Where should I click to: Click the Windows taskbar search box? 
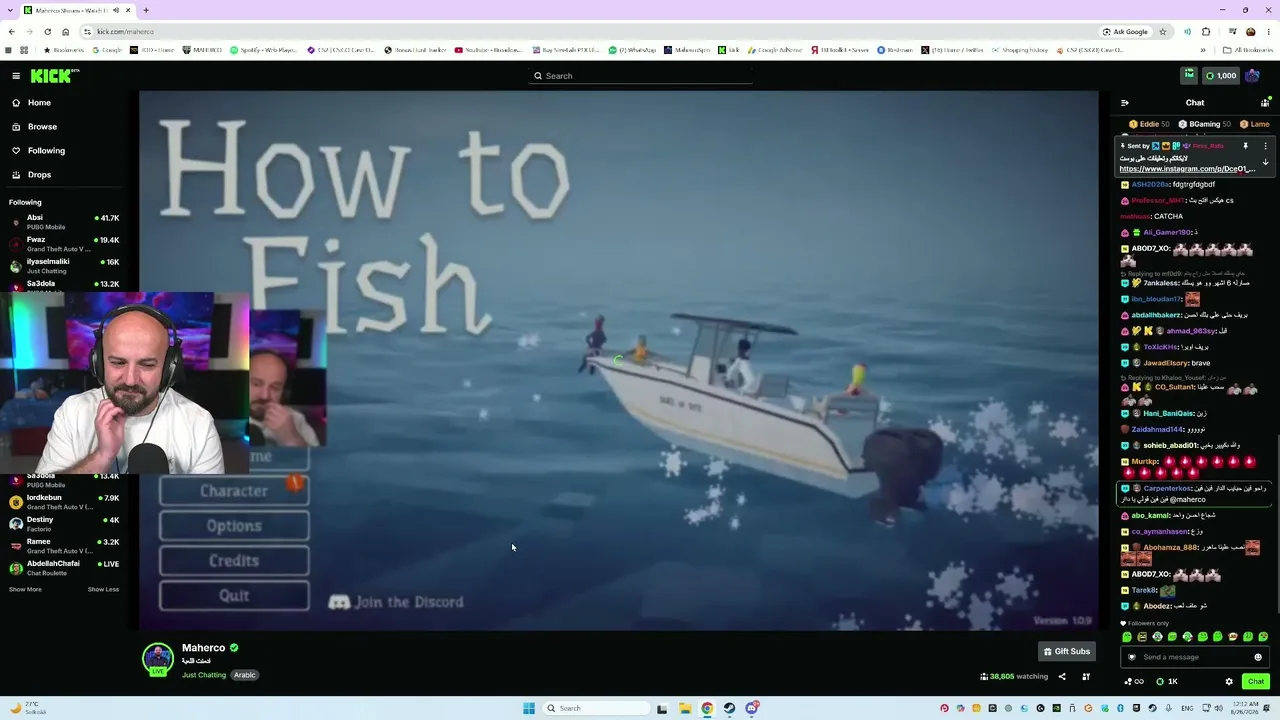597,709
